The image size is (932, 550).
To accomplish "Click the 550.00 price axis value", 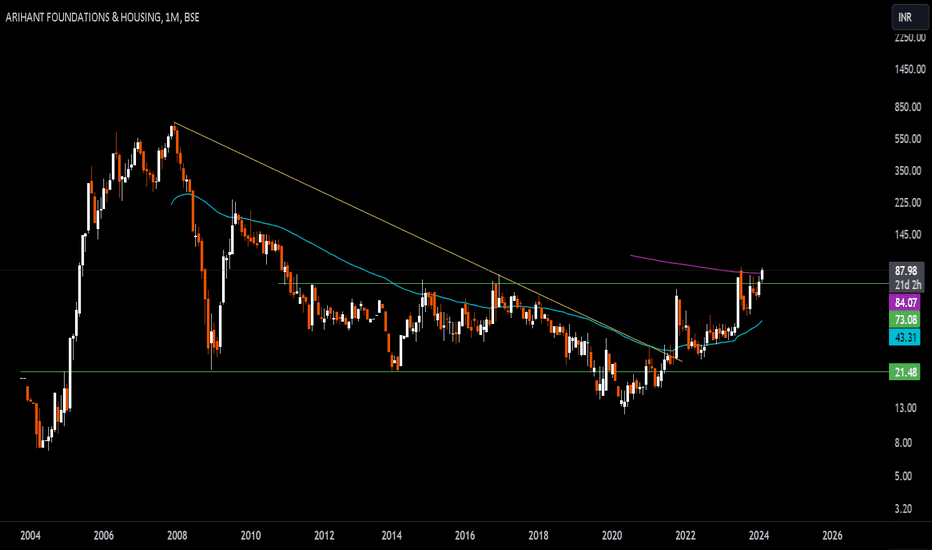I will coord(910,139).
